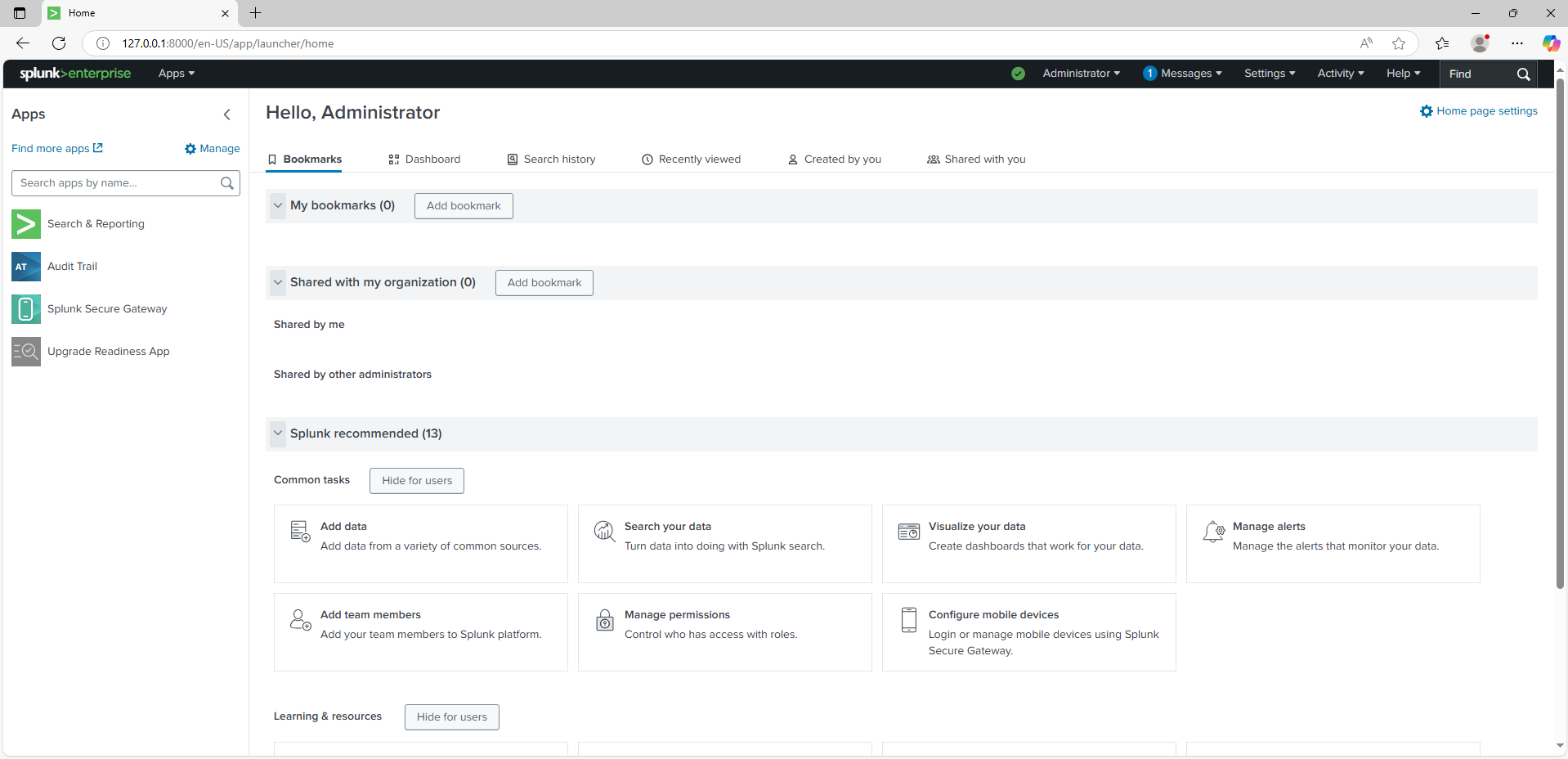The image size is (1568, 759).
Task: Open the Search your data card title
Action: pos(668,527)
